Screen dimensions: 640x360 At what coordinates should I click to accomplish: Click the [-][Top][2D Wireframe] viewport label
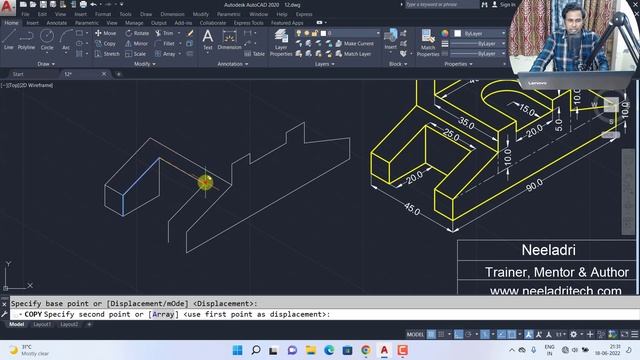(27, 85)
